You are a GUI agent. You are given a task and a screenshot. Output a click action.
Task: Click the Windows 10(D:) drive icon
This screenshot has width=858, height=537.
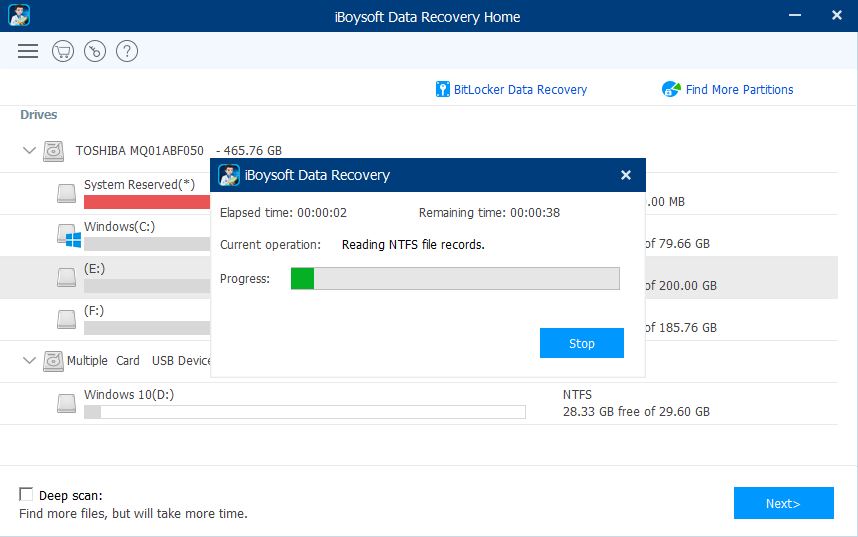67,403
